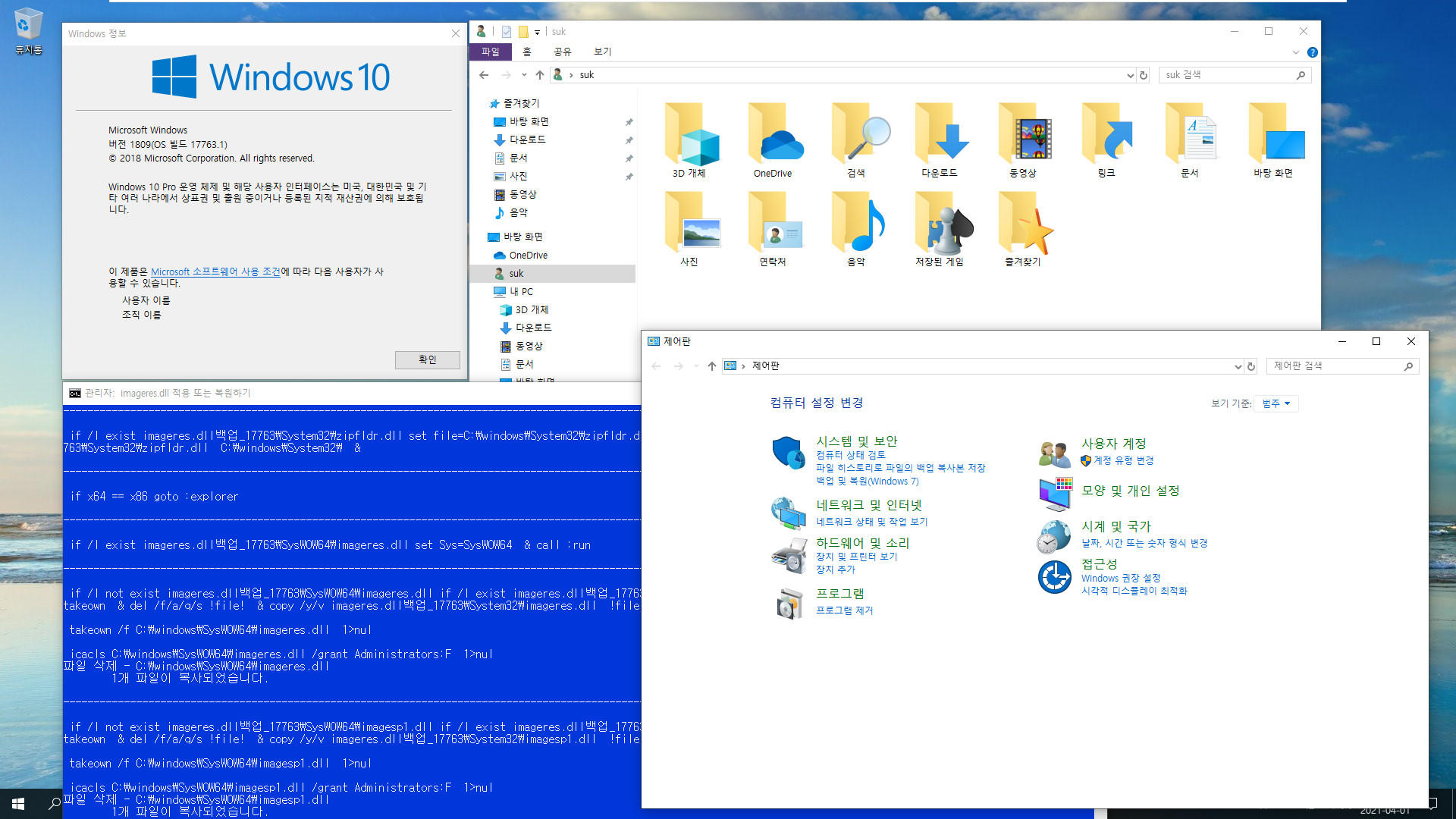Open 장치 및 프린터 보기 link
This screenshot has height=819, width=1456.
[856, 557]
